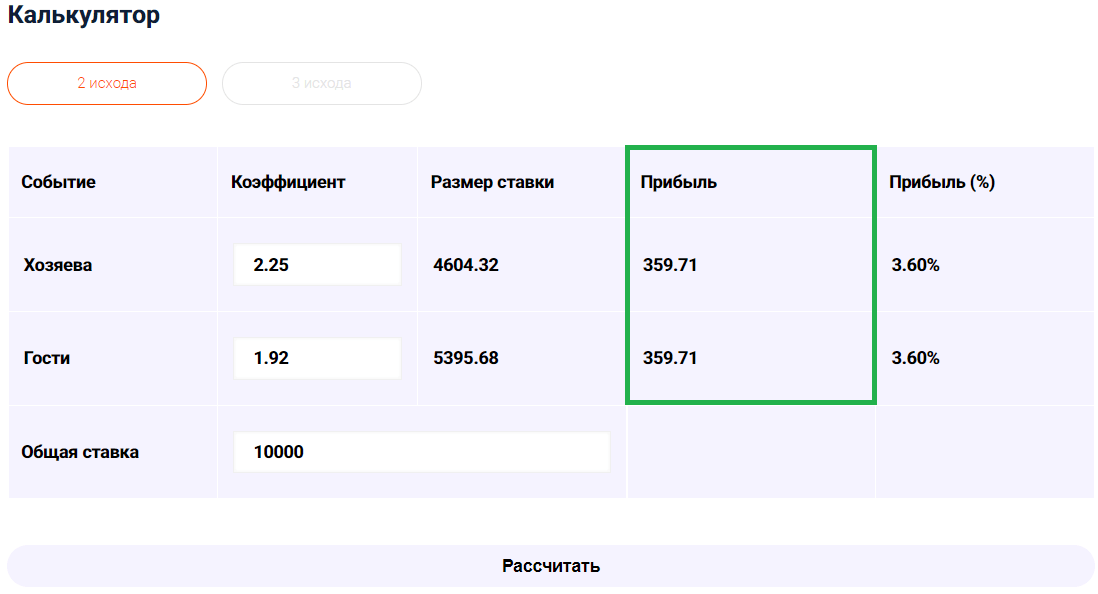Select the stake value 5395.68

click(x=466, y=358)
